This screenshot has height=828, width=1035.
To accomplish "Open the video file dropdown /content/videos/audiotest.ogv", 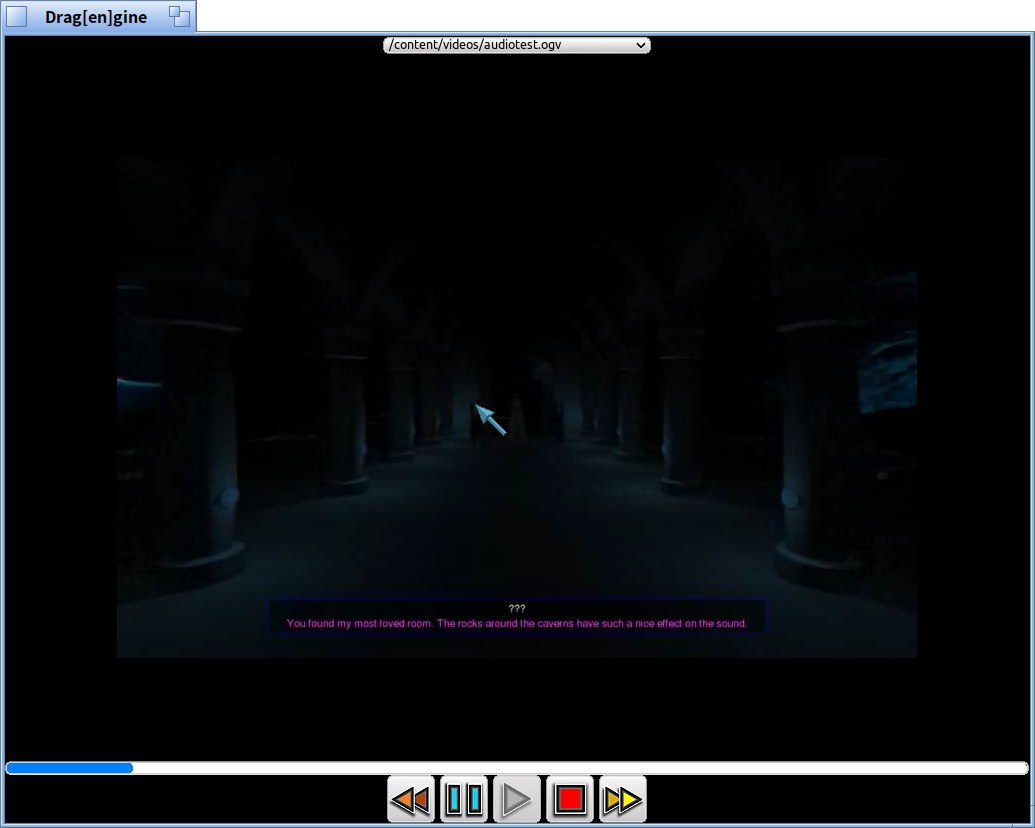I will (x=517, y=45).
